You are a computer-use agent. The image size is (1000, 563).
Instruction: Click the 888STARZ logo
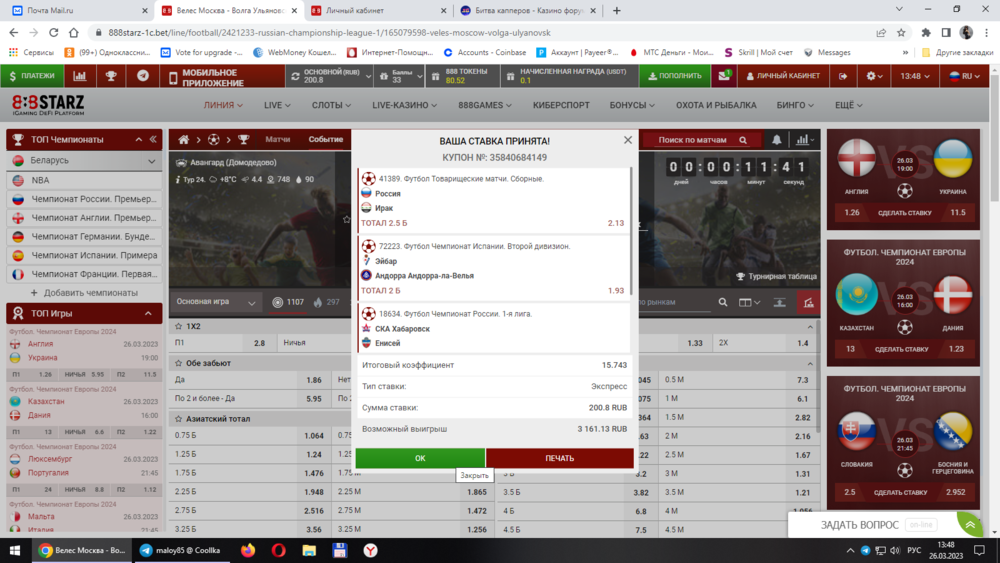48,105
